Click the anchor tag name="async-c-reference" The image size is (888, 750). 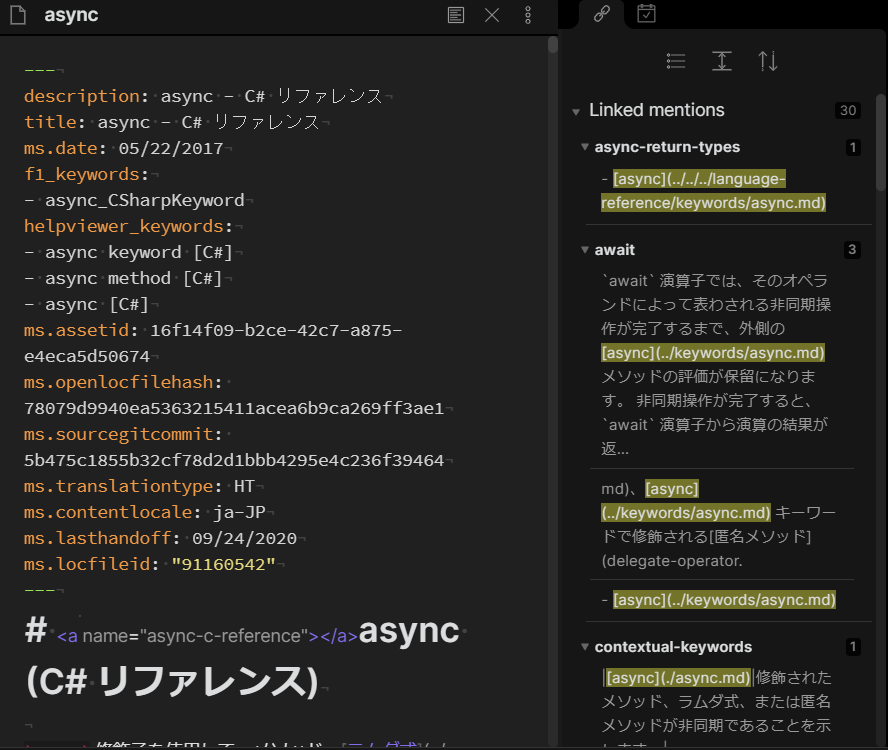click(x=207, y=636)
